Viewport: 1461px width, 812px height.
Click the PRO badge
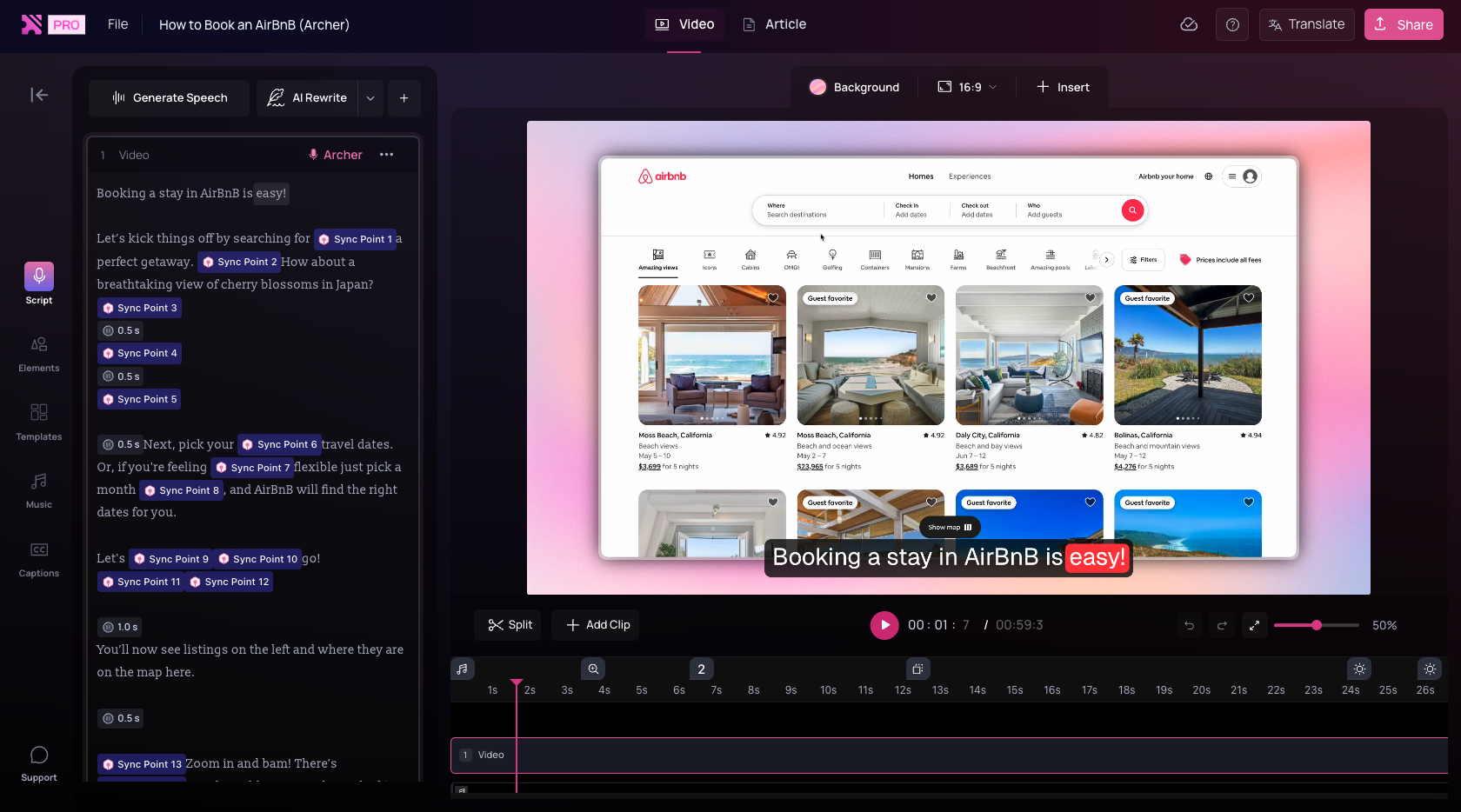coord(66,24)
